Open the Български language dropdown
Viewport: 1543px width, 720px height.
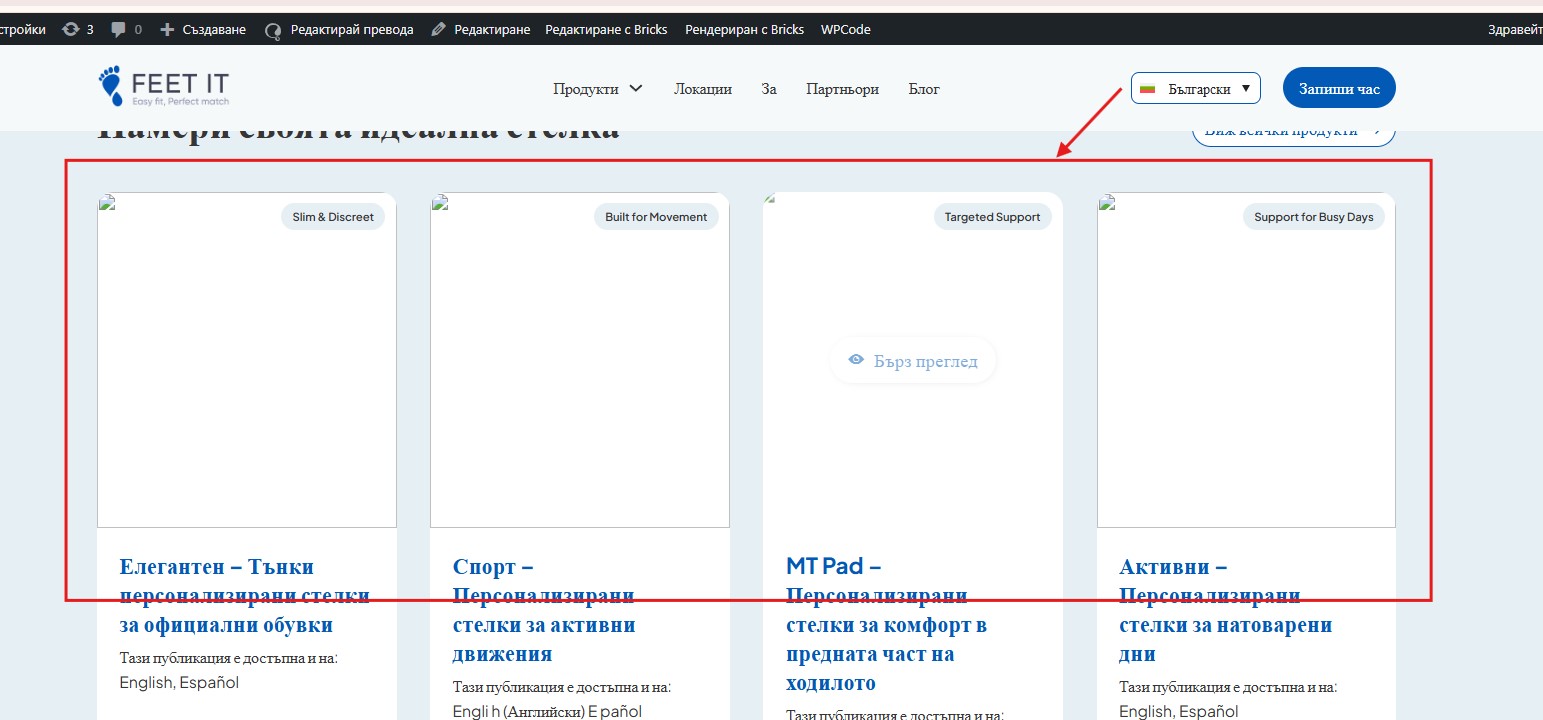click(x=1196, y=89)
